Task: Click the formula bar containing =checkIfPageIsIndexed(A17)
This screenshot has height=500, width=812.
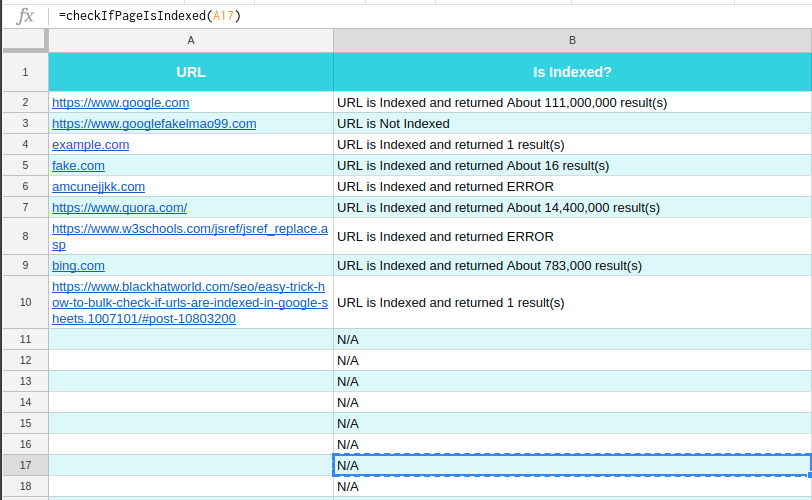Action: pyautogui.click(x=430, y=16)
